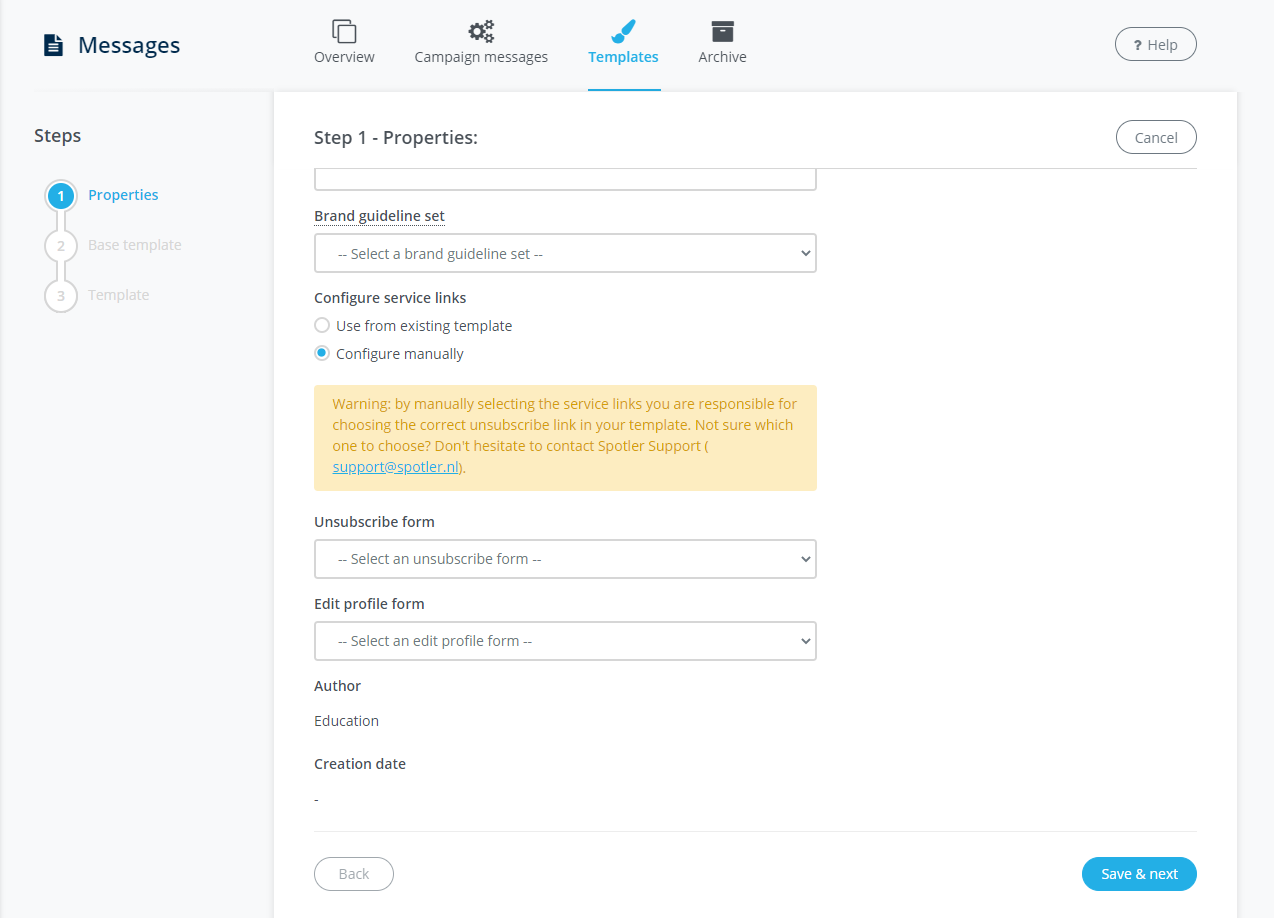
Task: Go to the Archive tab label
Action: point(722,57)
